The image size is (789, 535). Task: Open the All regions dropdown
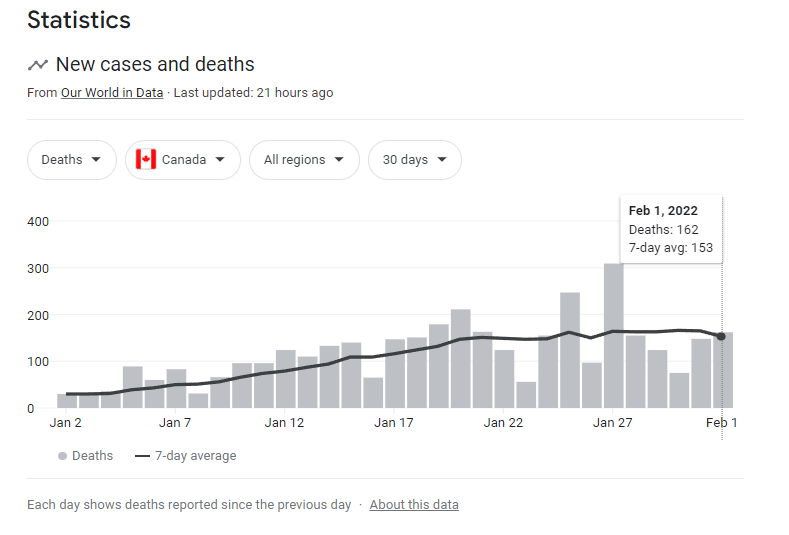[304, 160]
